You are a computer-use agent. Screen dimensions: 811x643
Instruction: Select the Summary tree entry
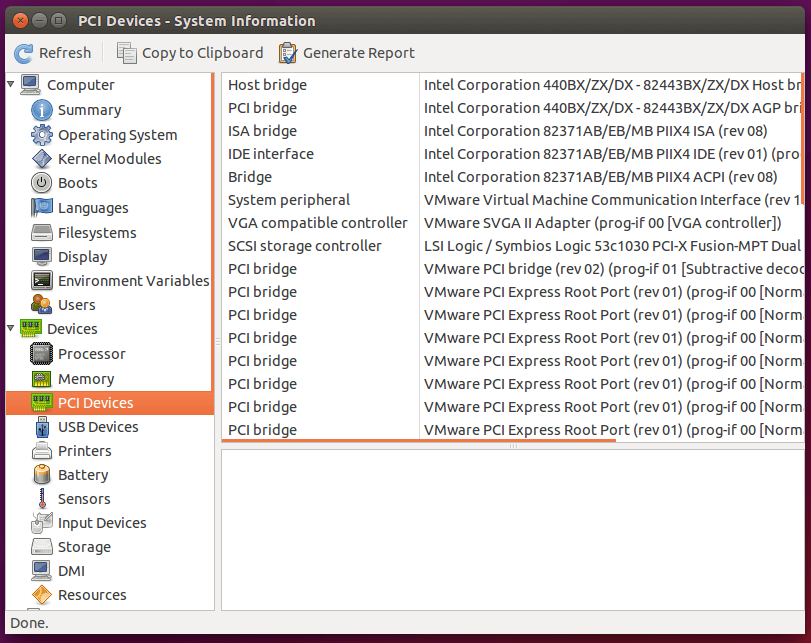89,110
